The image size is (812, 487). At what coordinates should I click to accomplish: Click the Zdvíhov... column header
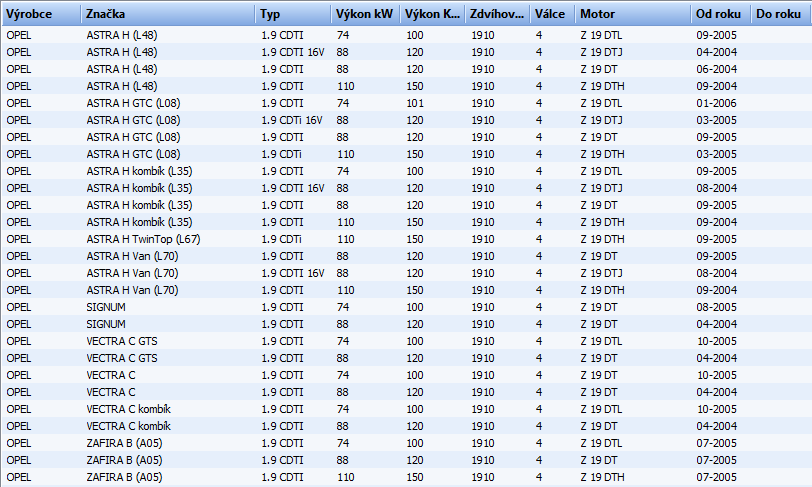(x=498, y=14)
